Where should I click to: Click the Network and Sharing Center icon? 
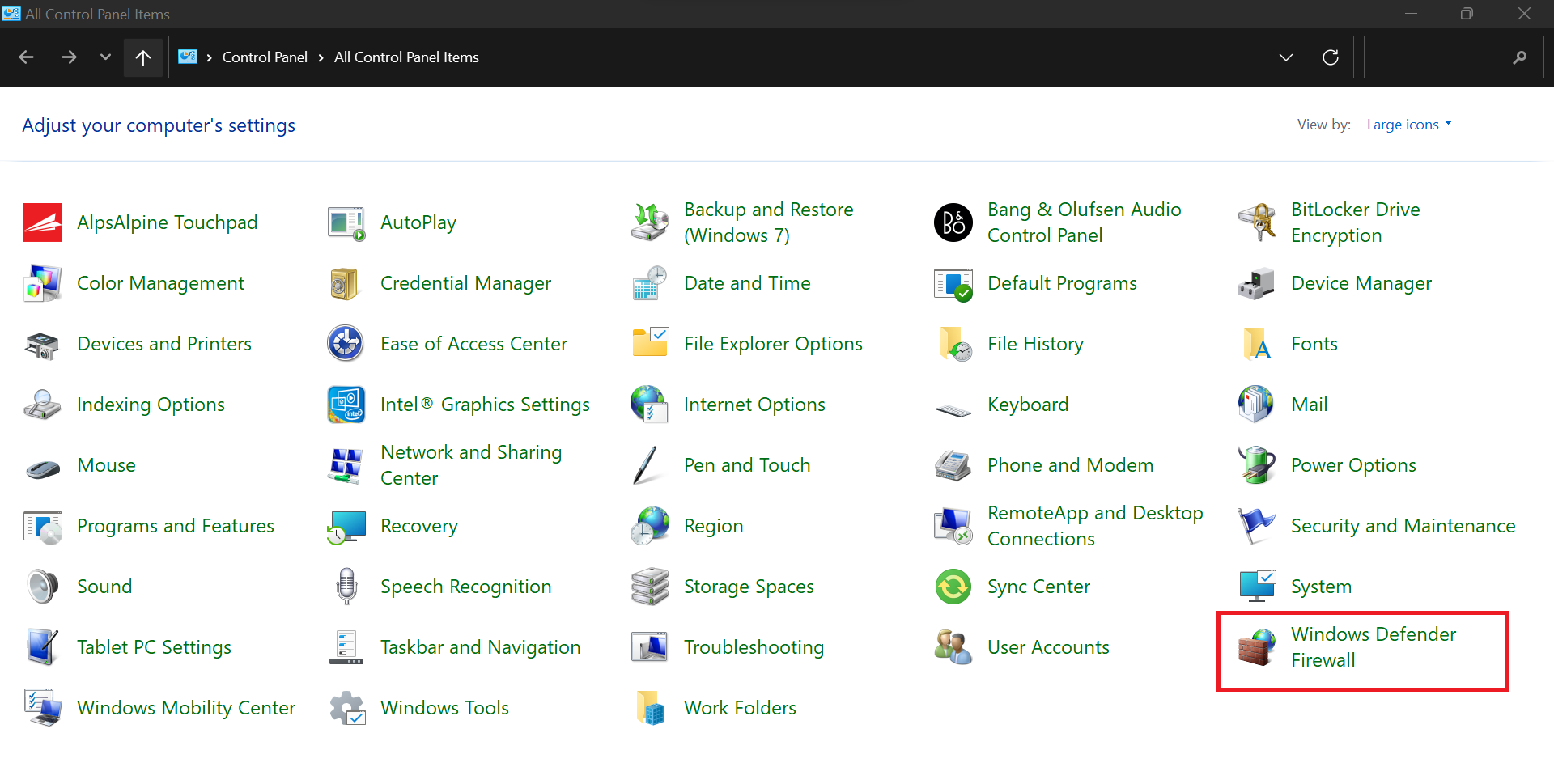(x=346, y=465)
